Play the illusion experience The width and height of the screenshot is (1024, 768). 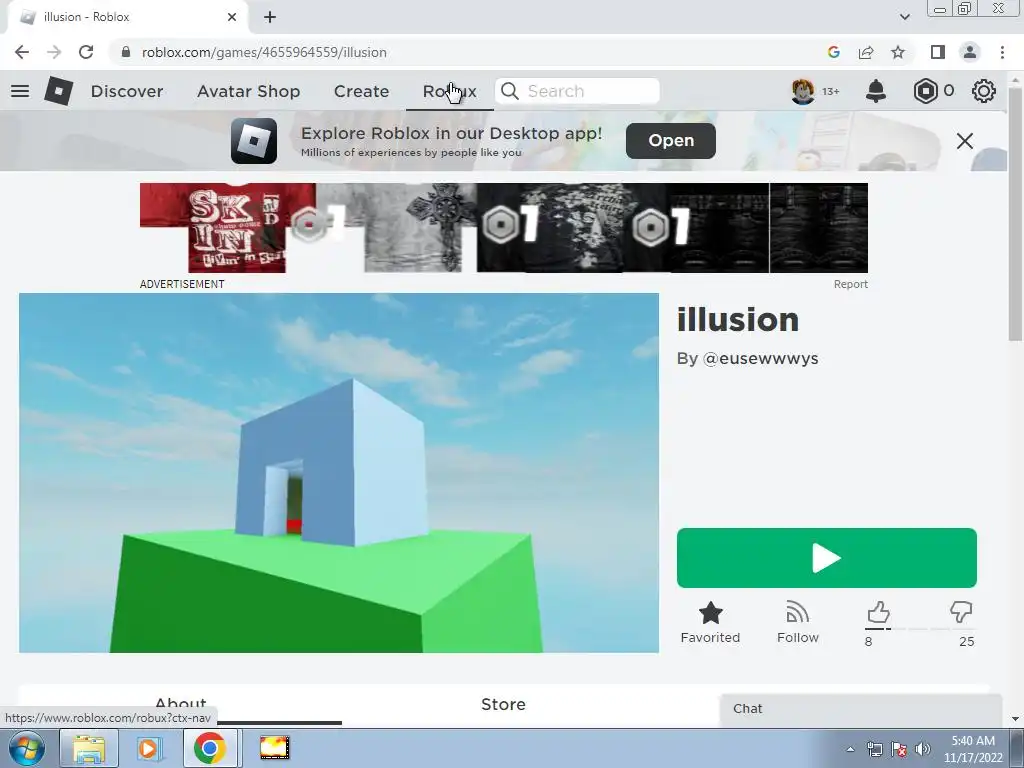(827, 558)
